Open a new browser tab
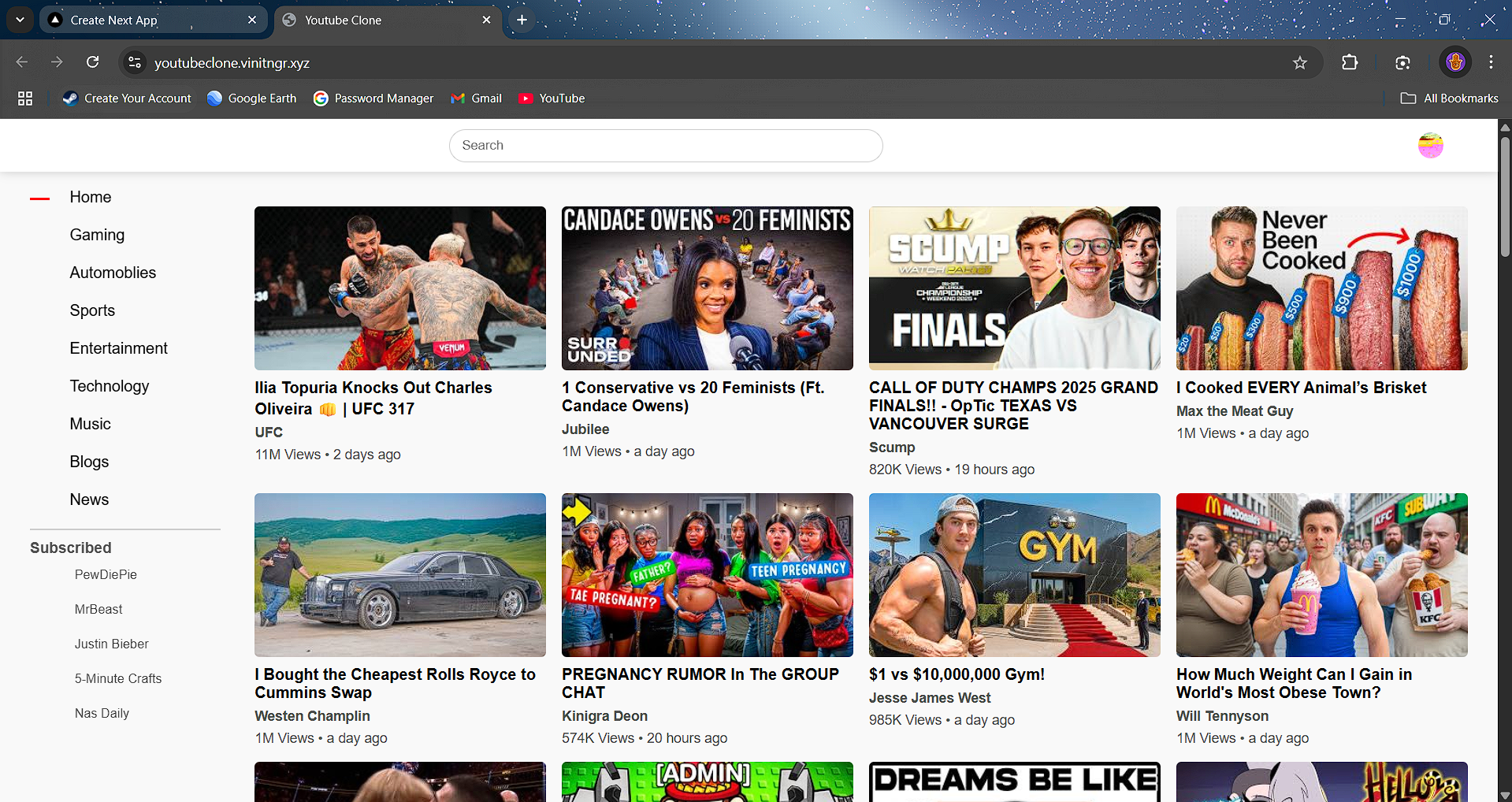This screenshot has width=1512, height=802. click(x=522, y=20)
